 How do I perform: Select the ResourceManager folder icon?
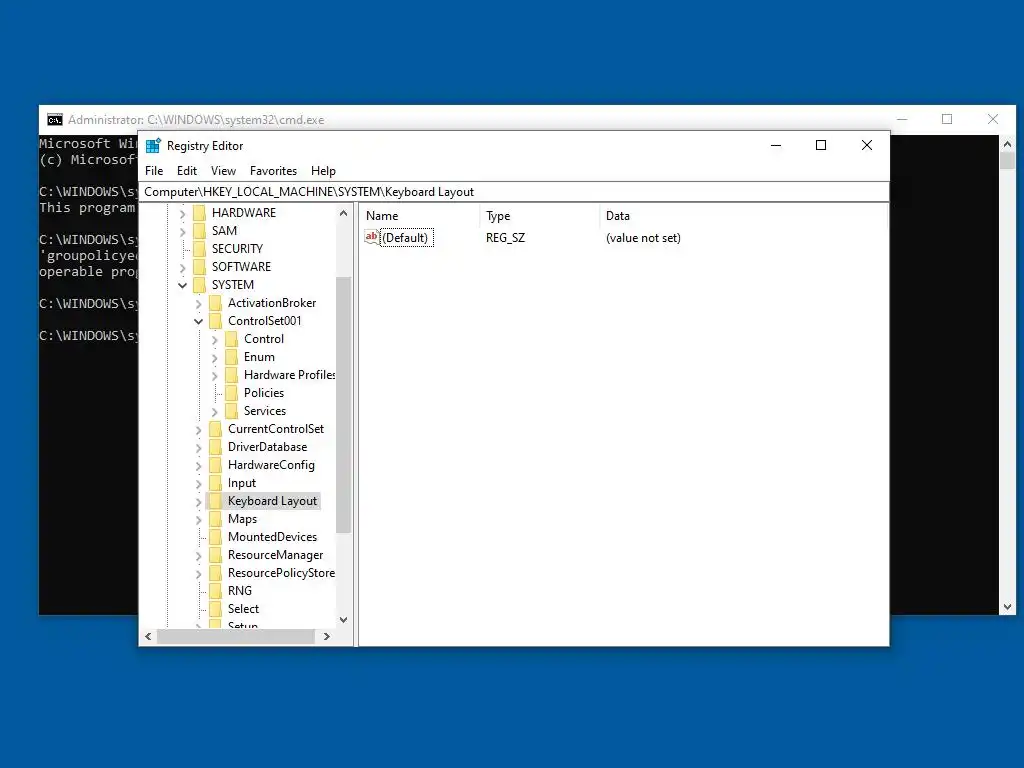point(216,555)
